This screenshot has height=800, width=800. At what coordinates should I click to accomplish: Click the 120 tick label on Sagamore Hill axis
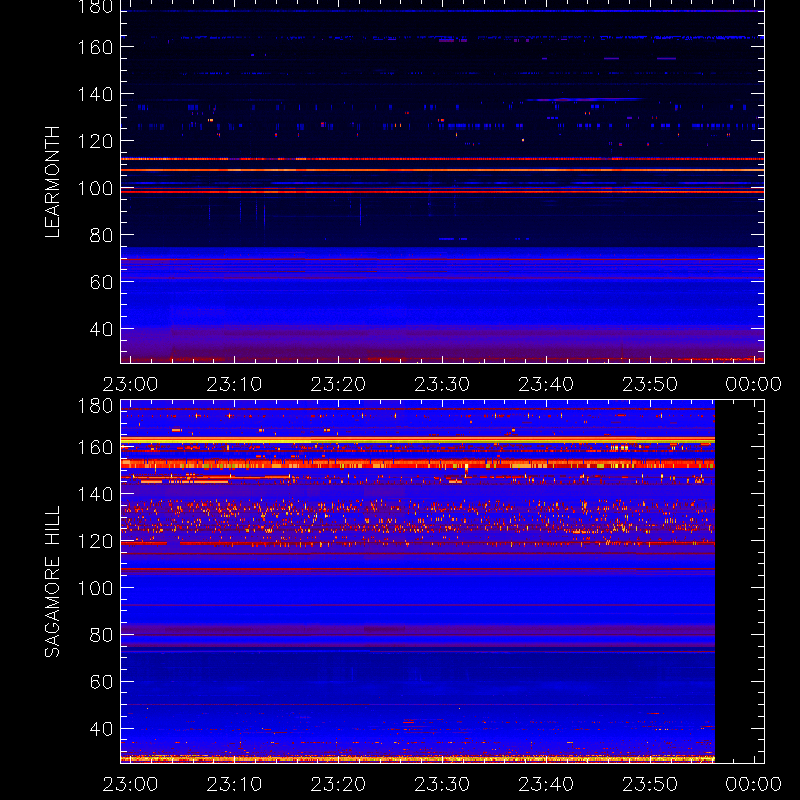pos(95,541)
